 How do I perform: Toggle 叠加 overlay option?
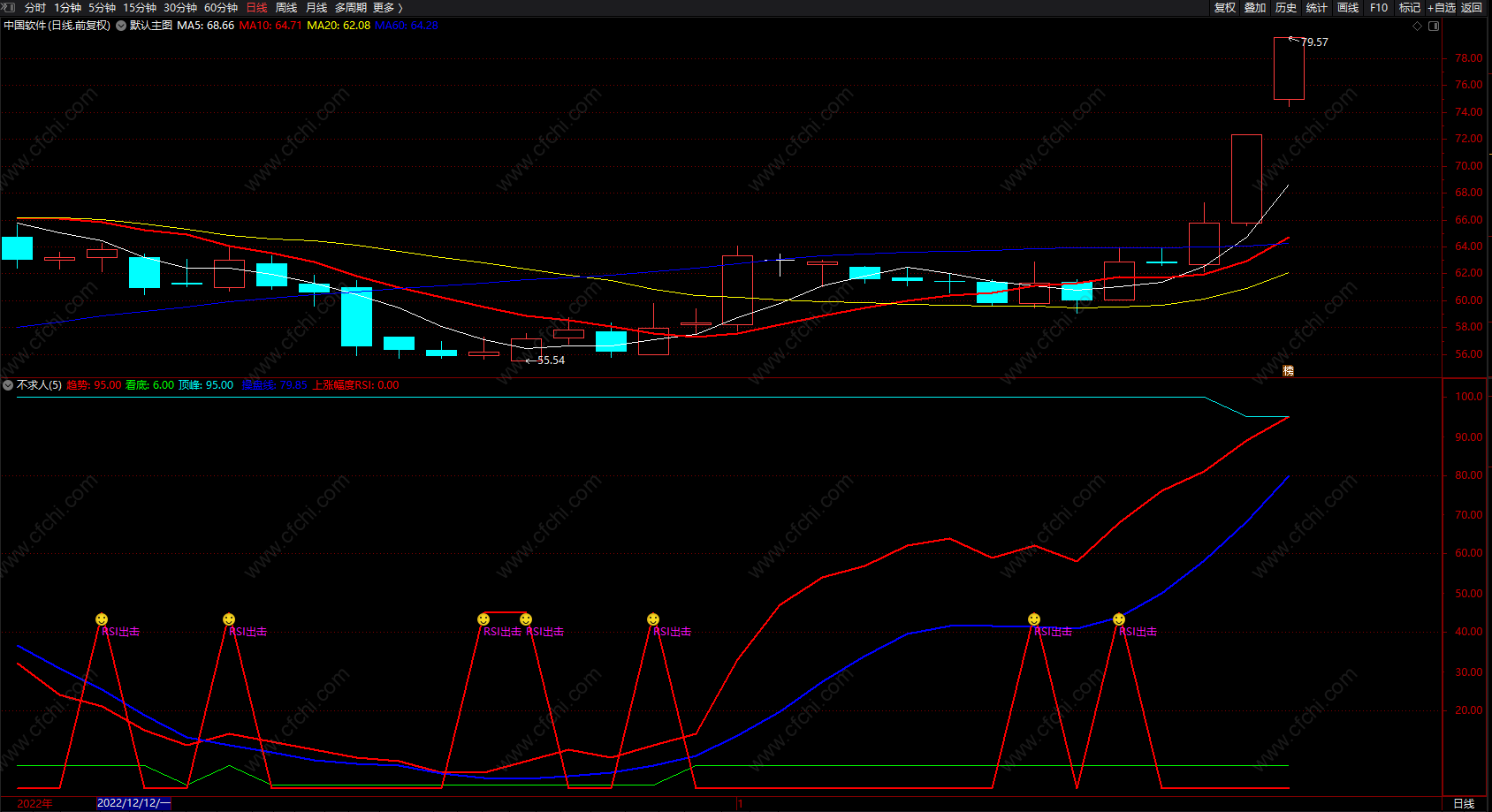pos(1255,7)
